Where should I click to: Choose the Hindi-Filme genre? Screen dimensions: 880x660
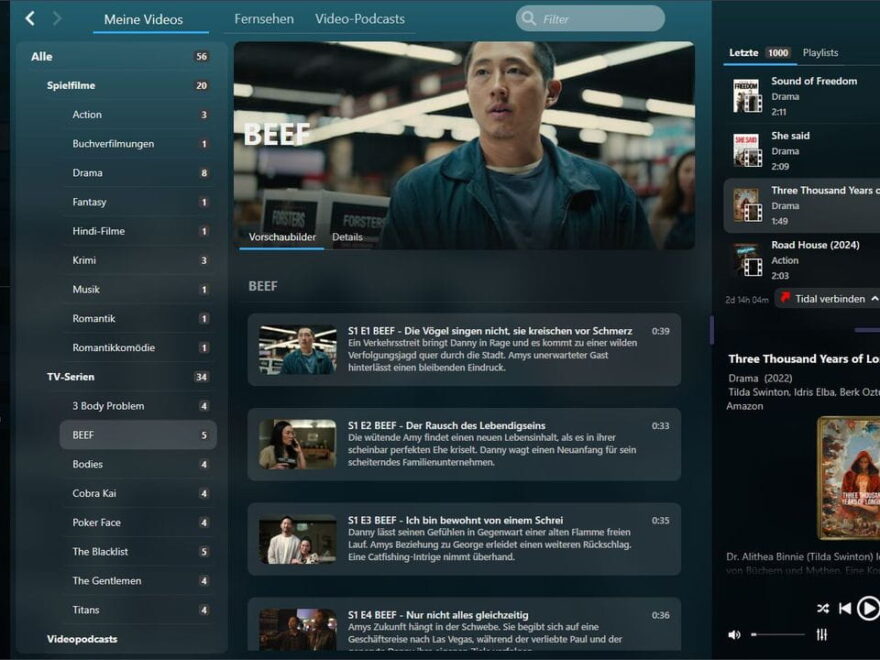tap(138, 231)
